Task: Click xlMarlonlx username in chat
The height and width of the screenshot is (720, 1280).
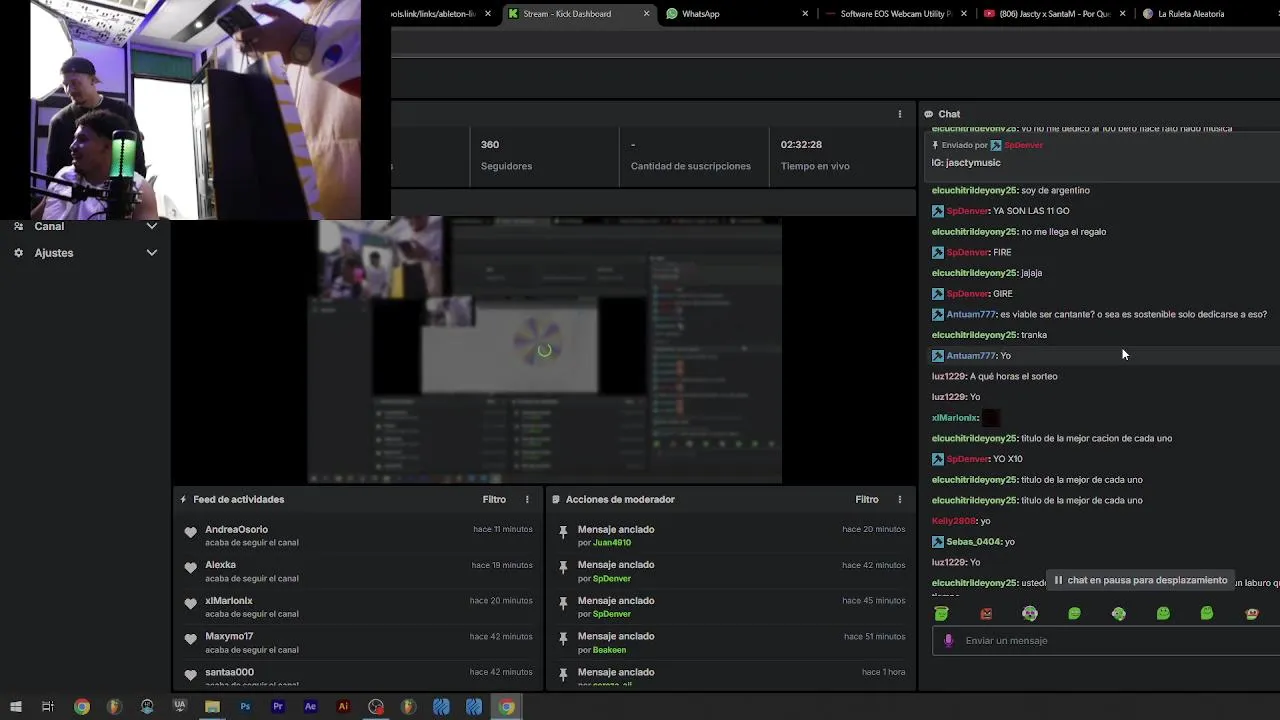Action: (x=955, y=418)
